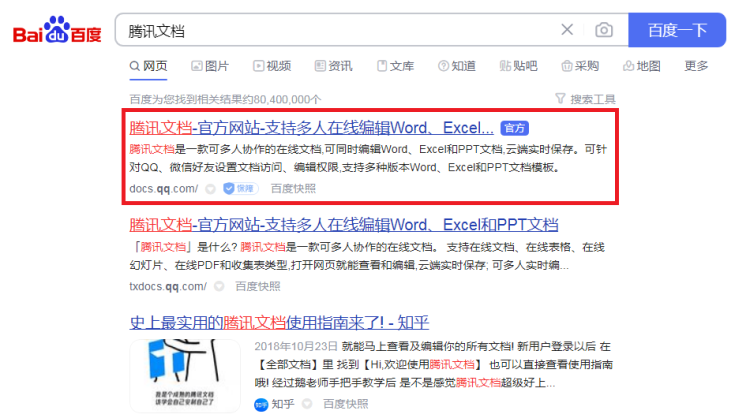The height and width of the screenshot is (418, 750).
Task: Open the 文库 tab
Action: point(395,66)
